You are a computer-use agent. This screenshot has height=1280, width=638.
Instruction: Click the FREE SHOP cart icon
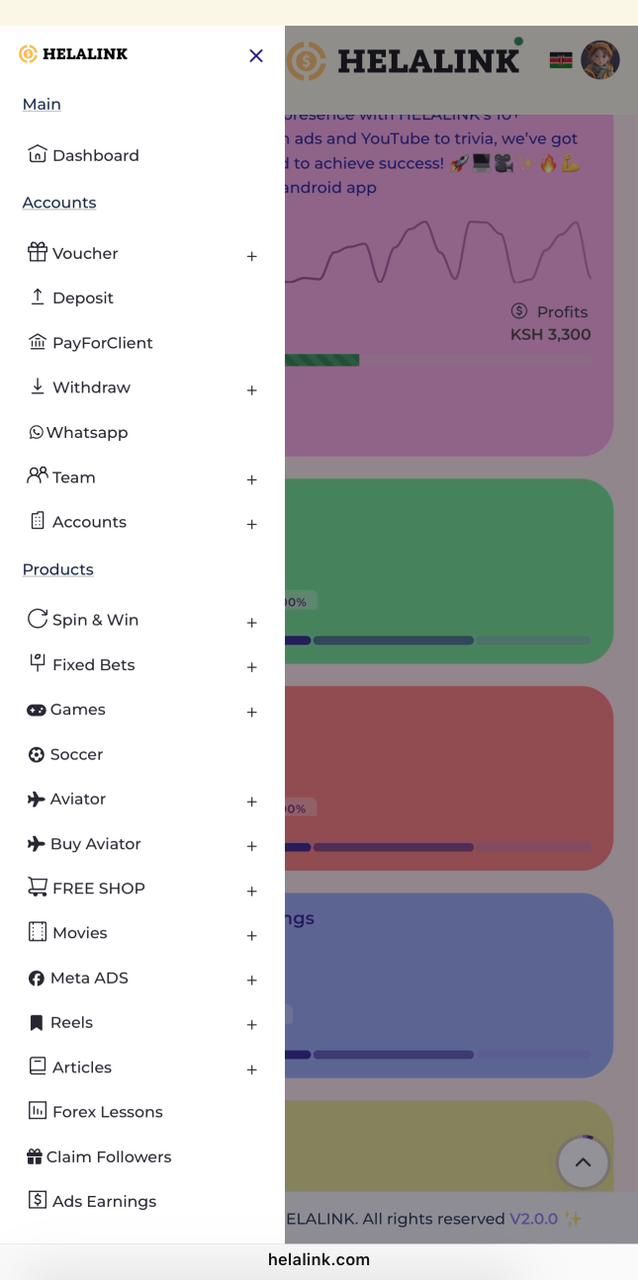click(37, 887)
